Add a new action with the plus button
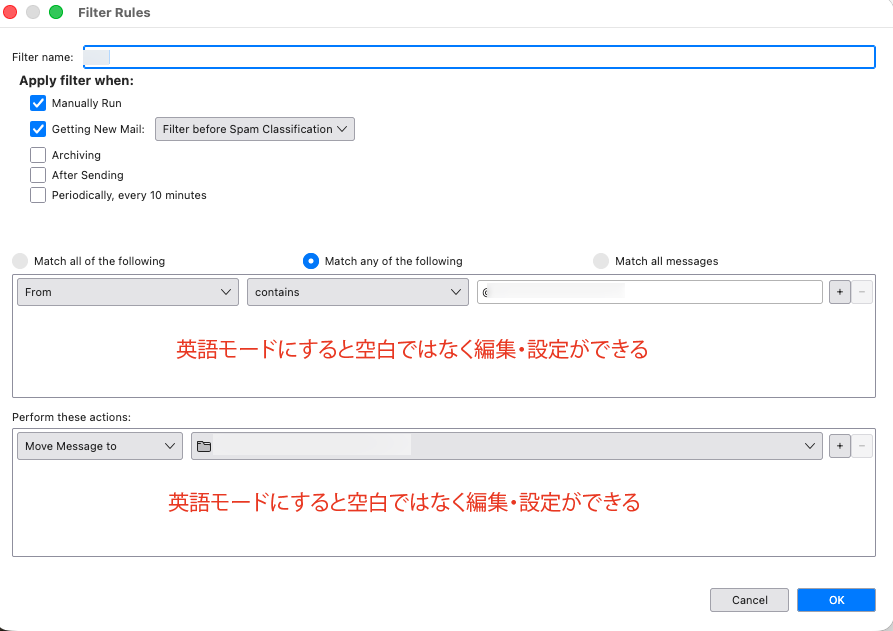Screen dimensions: 893x631 840,446
